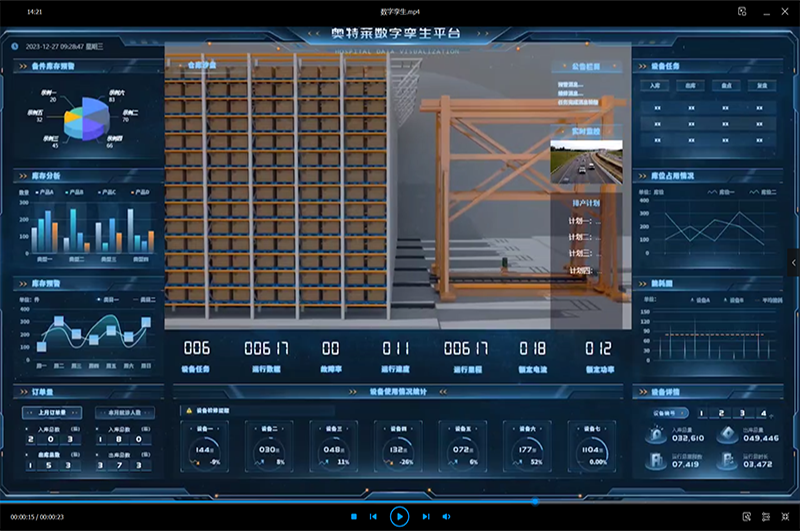Stop the video playback

(x=354, y=516)
